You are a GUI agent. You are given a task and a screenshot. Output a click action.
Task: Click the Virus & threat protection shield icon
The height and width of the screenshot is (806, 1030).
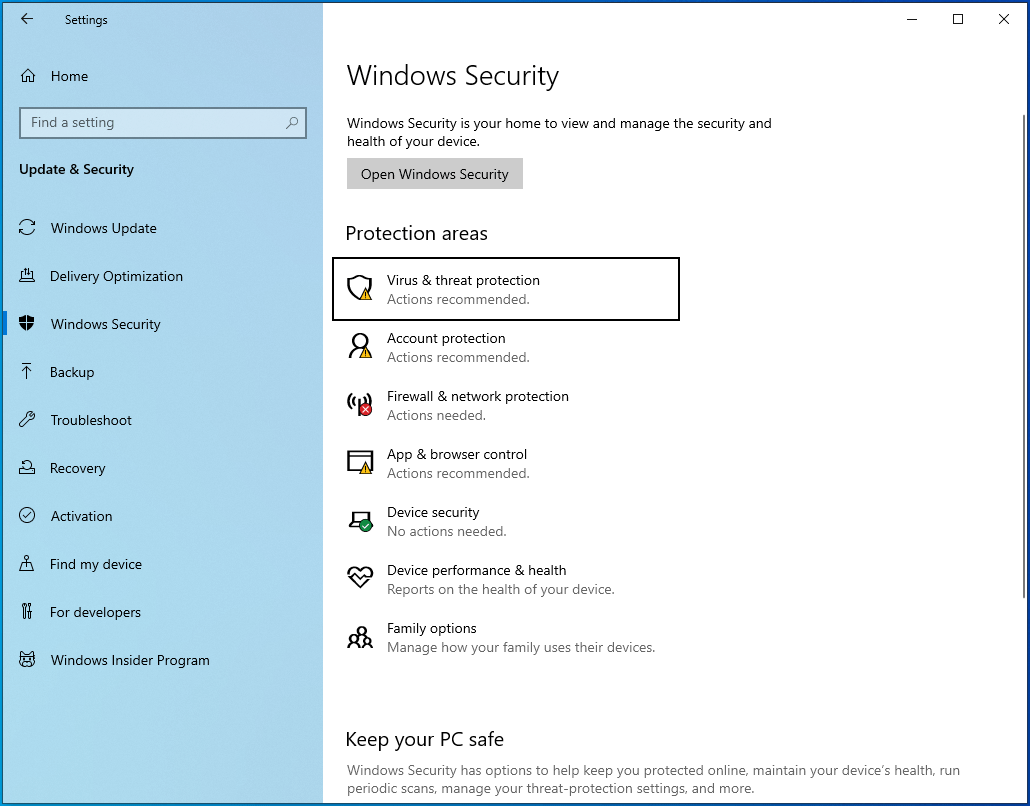[x=359, y=289]
